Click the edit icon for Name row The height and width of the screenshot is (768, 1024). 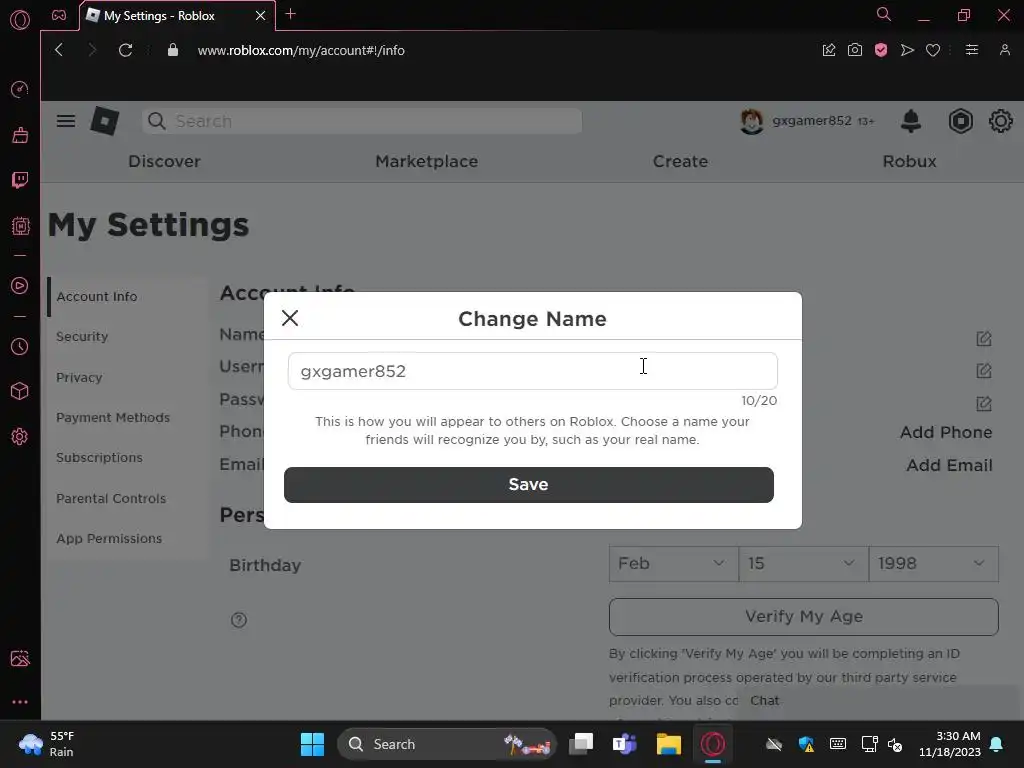(984, 338)
